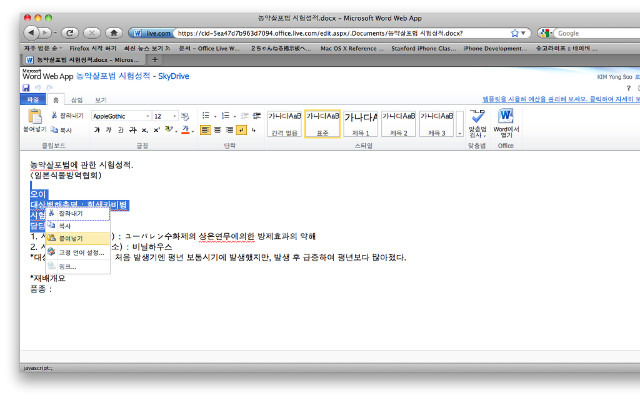The image size is (640, 399).
Task: Click the SkyDrive link in header
Action: point(173,76)
